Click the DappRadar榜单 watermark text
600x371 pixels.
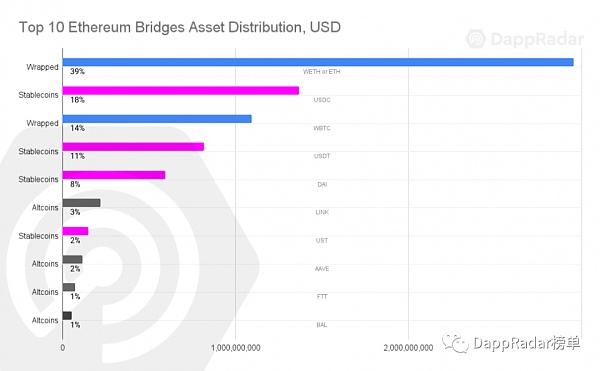click(527, 343)
